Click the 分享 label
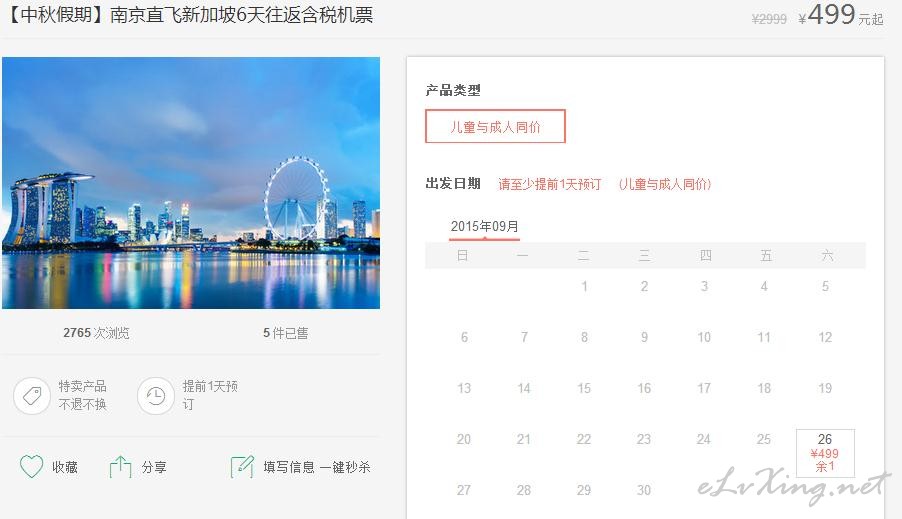 click(x=154, y=467)
